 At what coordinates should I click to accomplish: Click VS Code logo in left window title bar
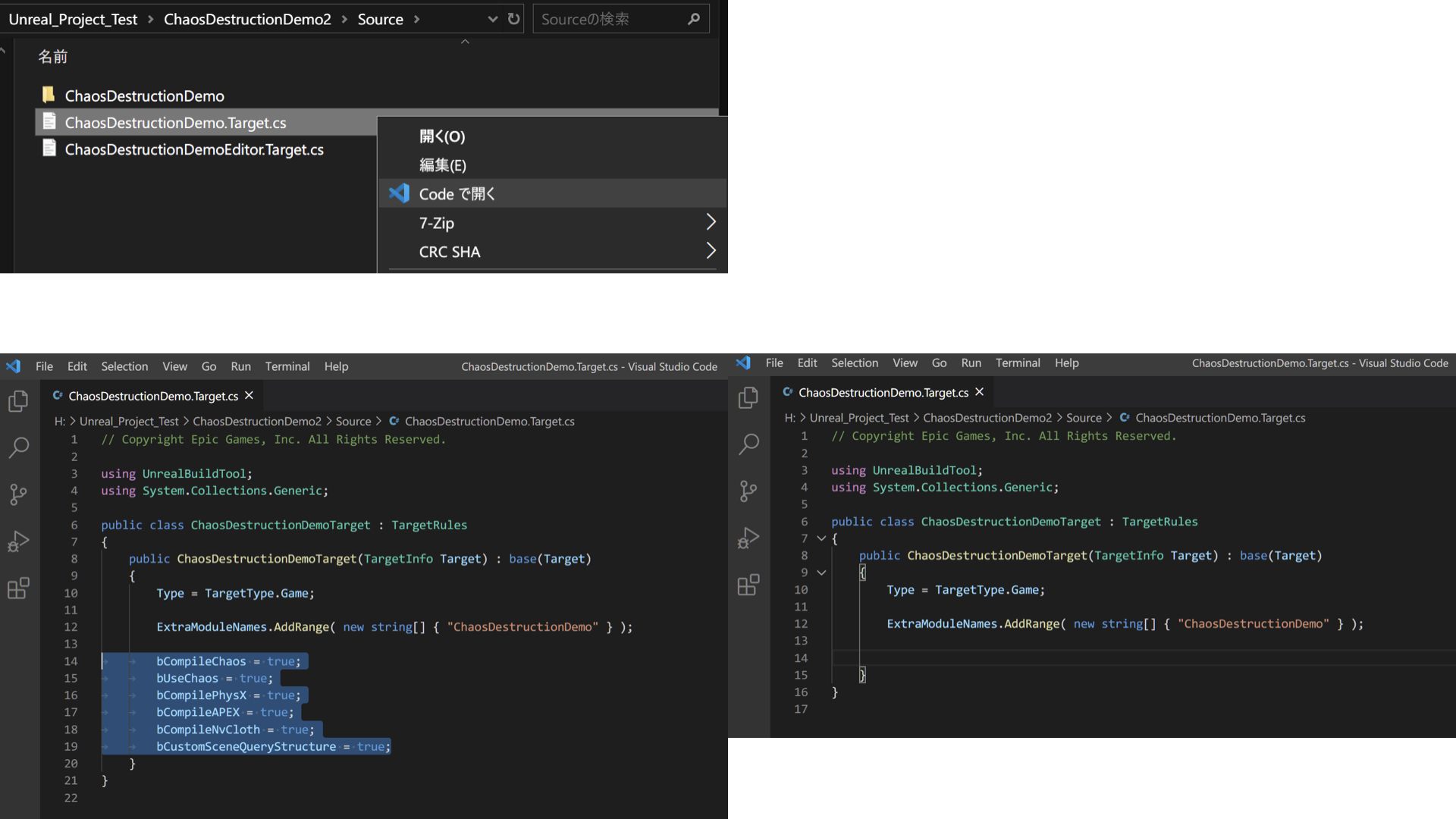click(x=14, y=366)
